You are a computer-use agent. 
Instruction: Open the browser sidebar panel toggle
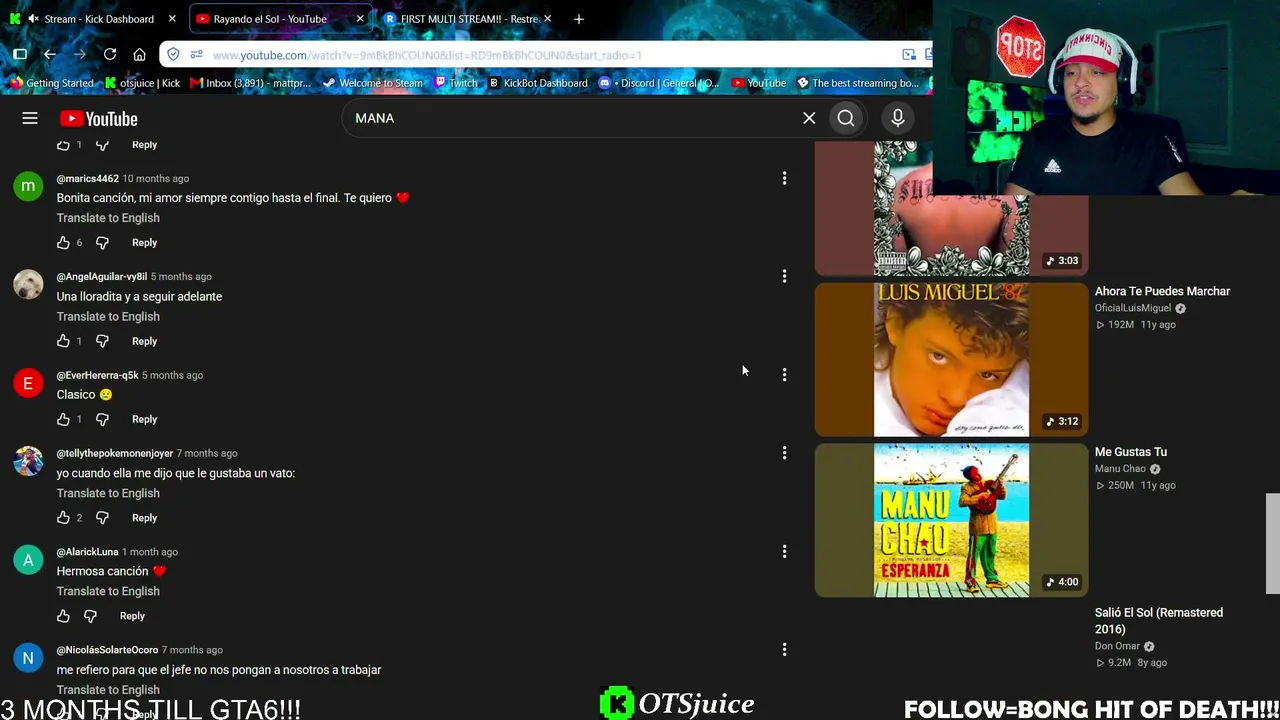[x=20, y=54]
